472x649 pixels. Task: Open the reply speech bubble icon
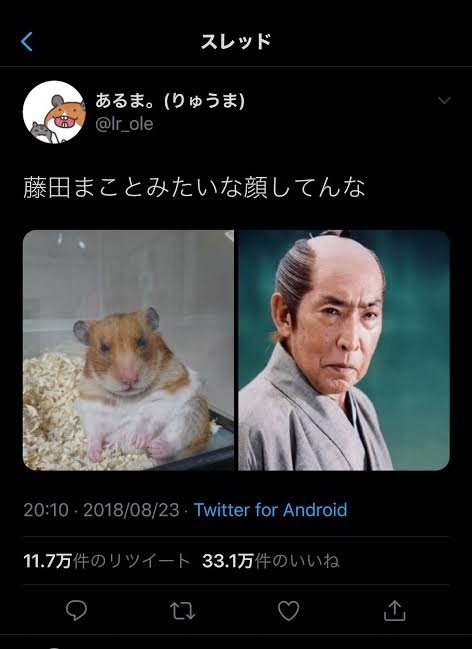77,611
